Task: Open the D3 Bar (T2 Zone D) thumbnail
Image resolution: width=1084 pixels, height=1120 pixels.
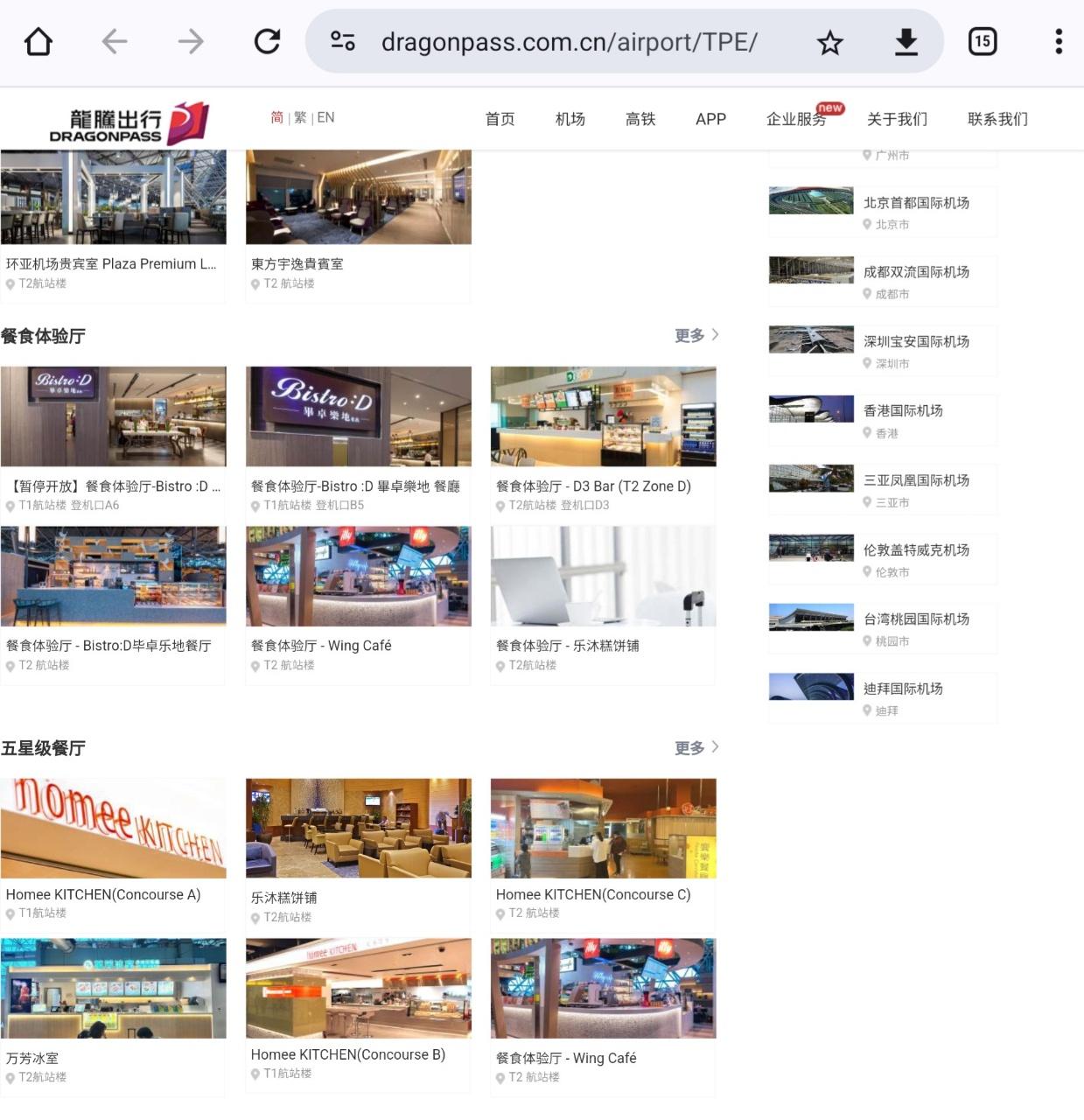Action: click(x=603, y=416)
